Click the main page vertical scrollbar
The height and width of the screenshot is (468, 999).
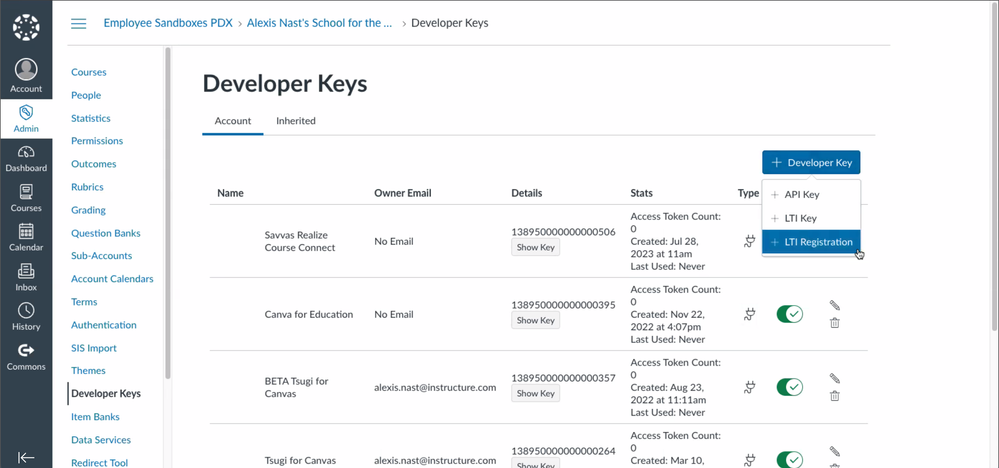coord(995,166)
